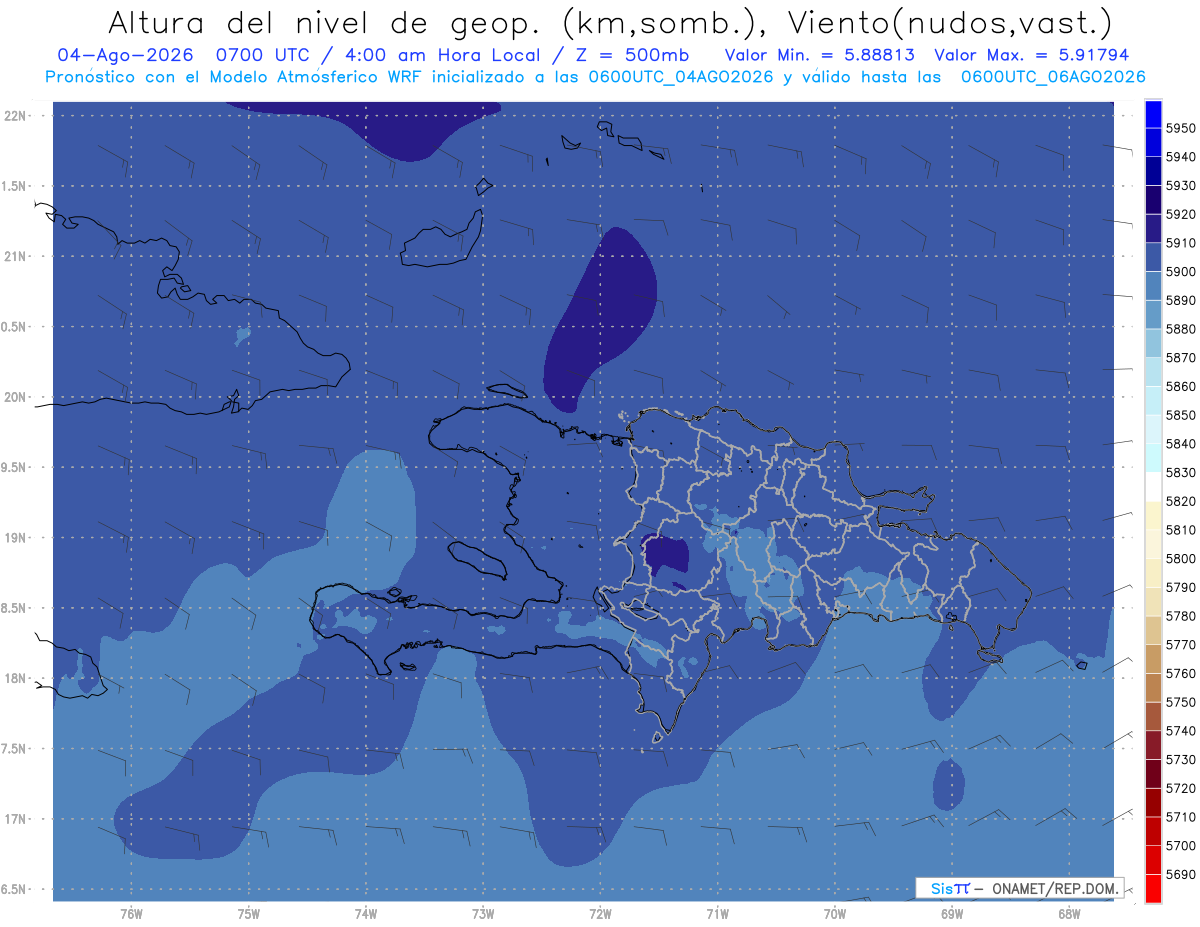Click the swatch between 5900 and 5910
This screenshot has height=927, width=1200.
[x=1153, y=257]
